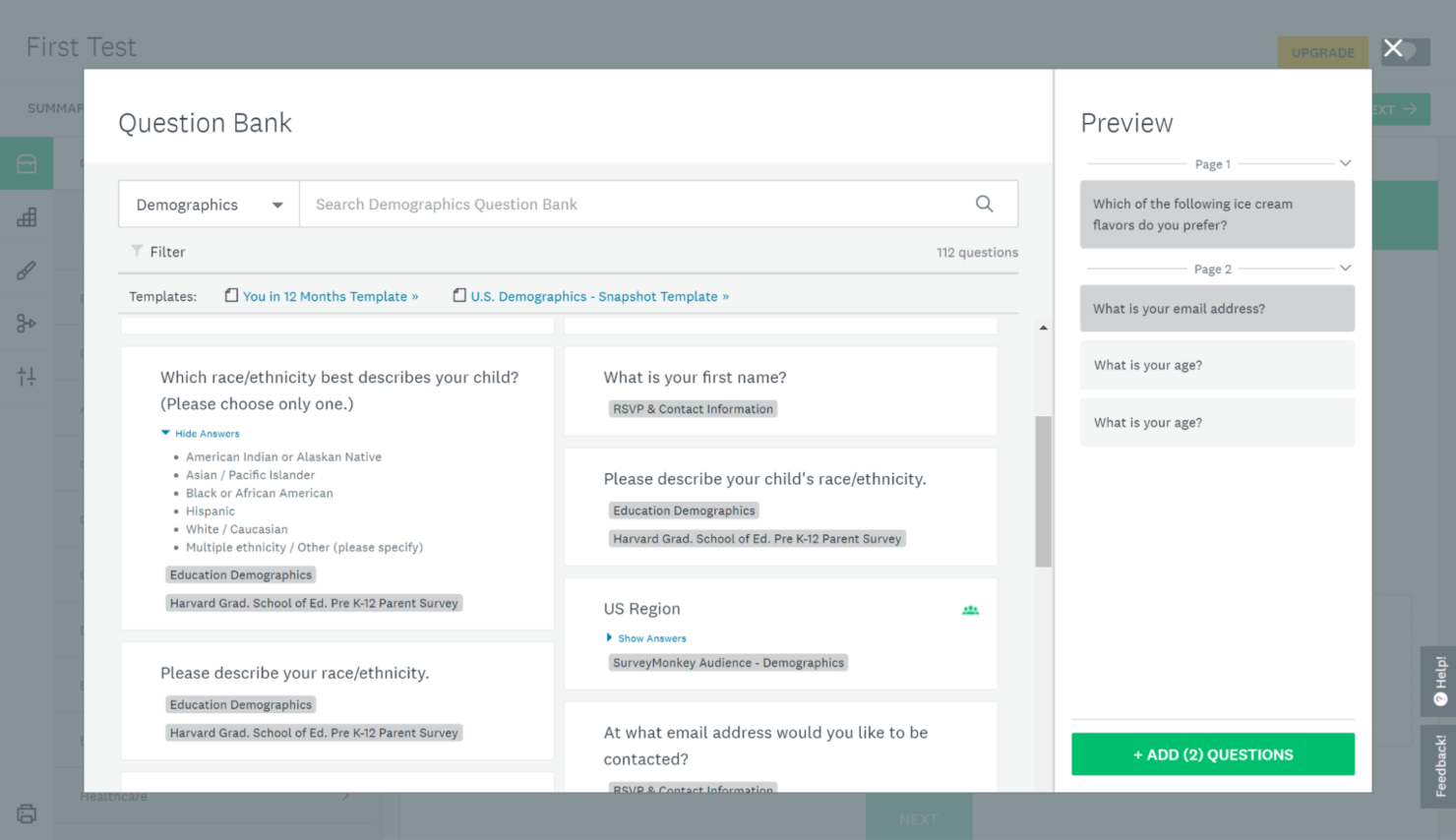Select "Which race/ethnicity best describes your child?" question

[x=339, y=390]
